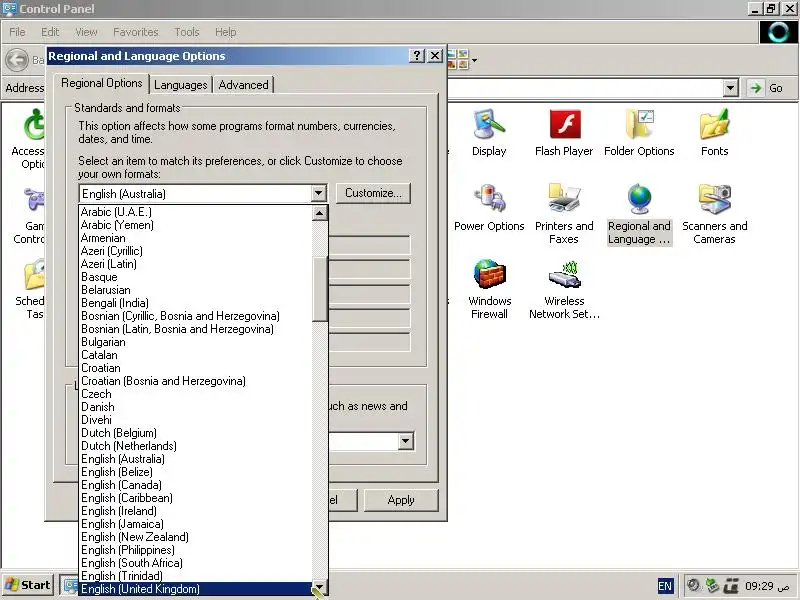Click the Apply button
800x600 pixels.
click(401, 500)
